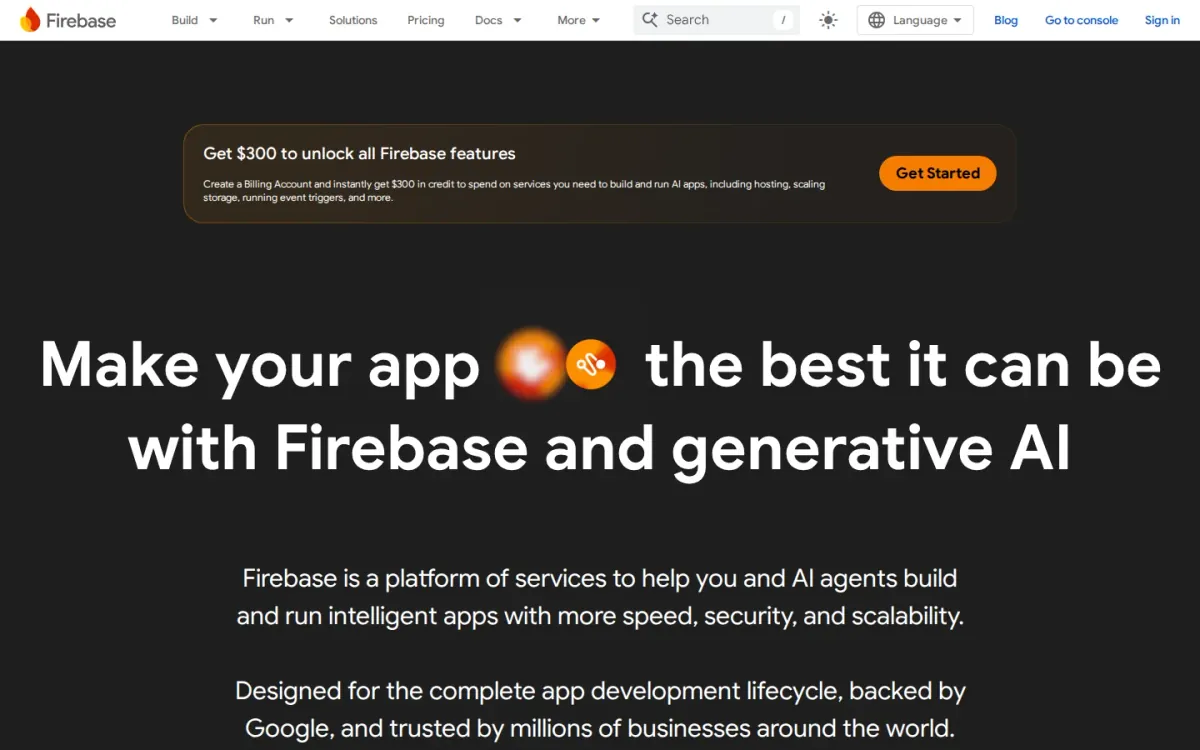Toggle the light/dark theme sun icon
Screen dimensions: 1200x750
pos(828,20)
